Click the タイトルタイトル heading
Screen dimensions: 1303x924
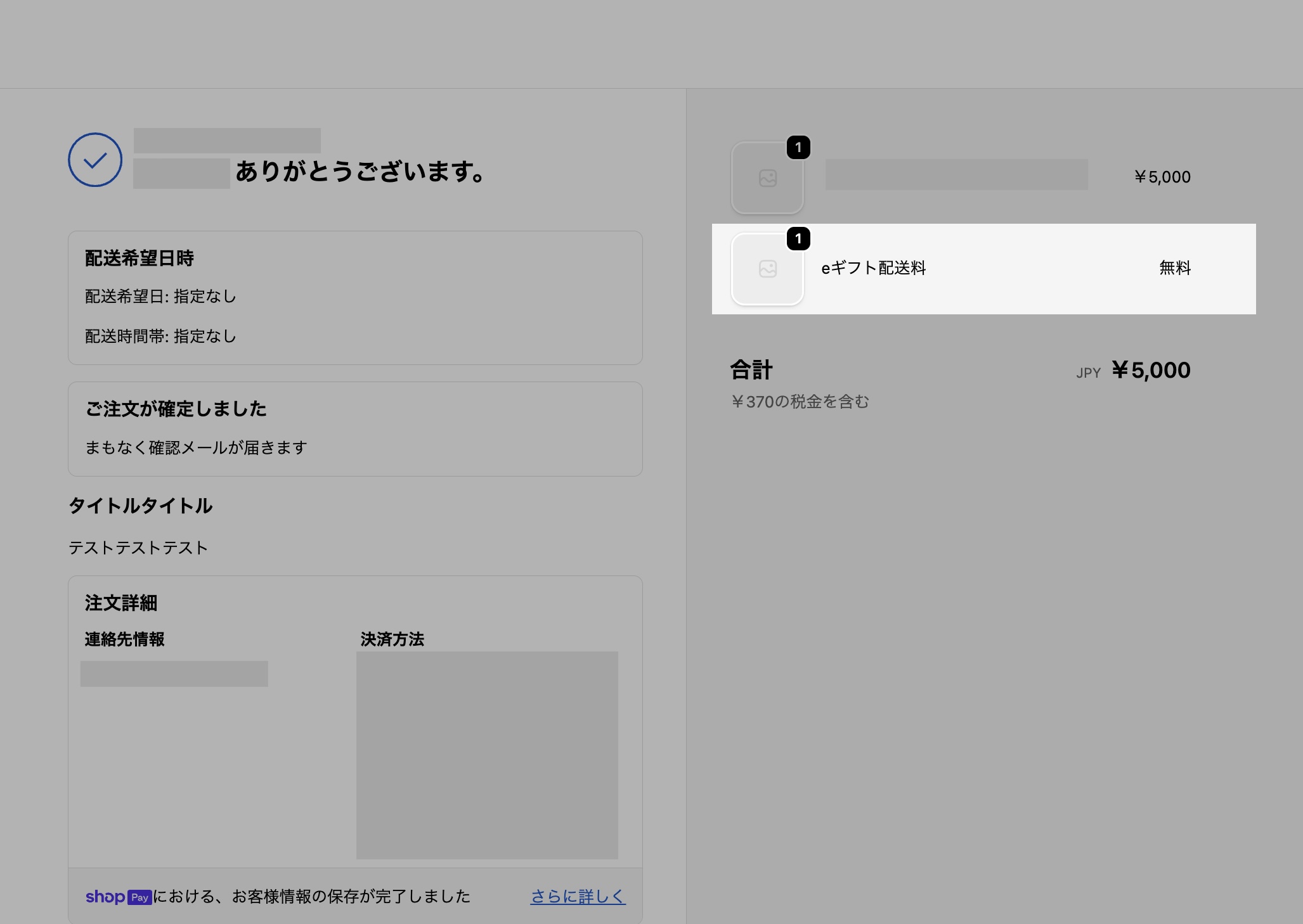click(x=140, y=506)
